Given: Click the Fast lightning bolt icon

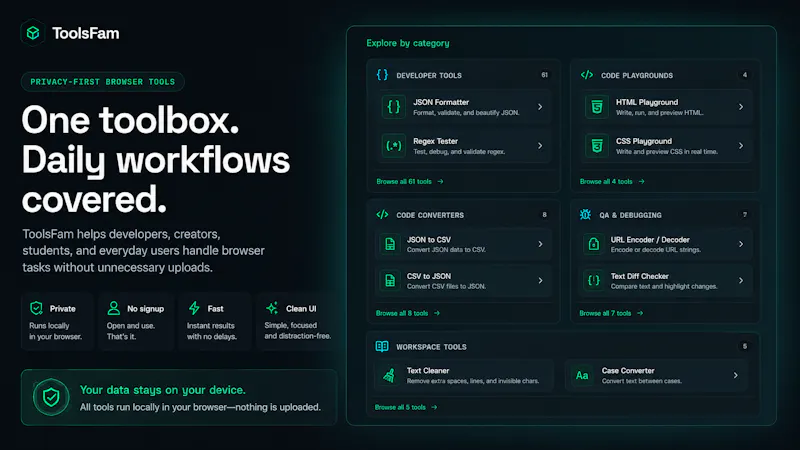Looking at the screenshot, I should [194, 308].
